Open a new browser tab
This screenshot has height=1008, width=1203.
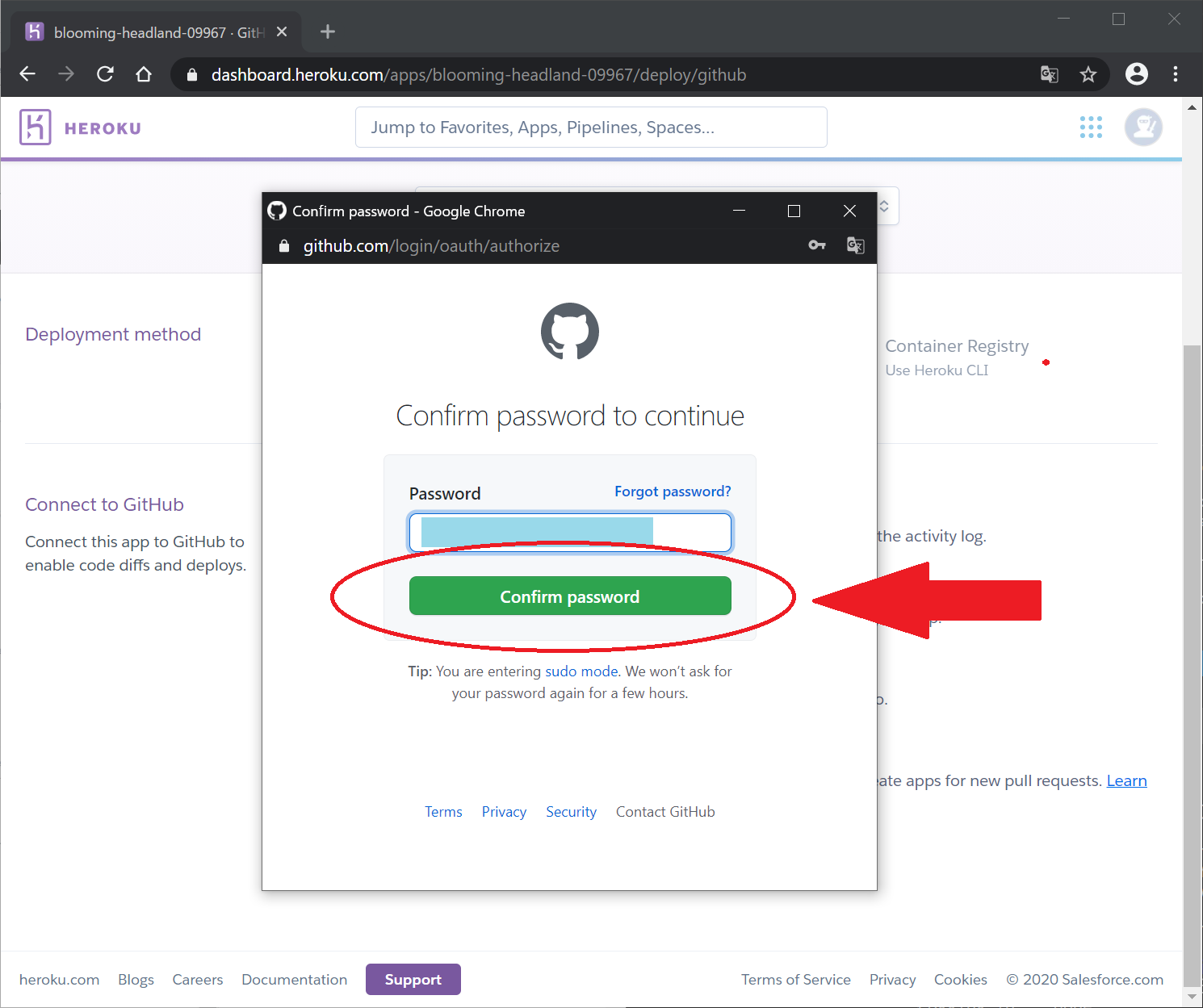pos(327,31)
